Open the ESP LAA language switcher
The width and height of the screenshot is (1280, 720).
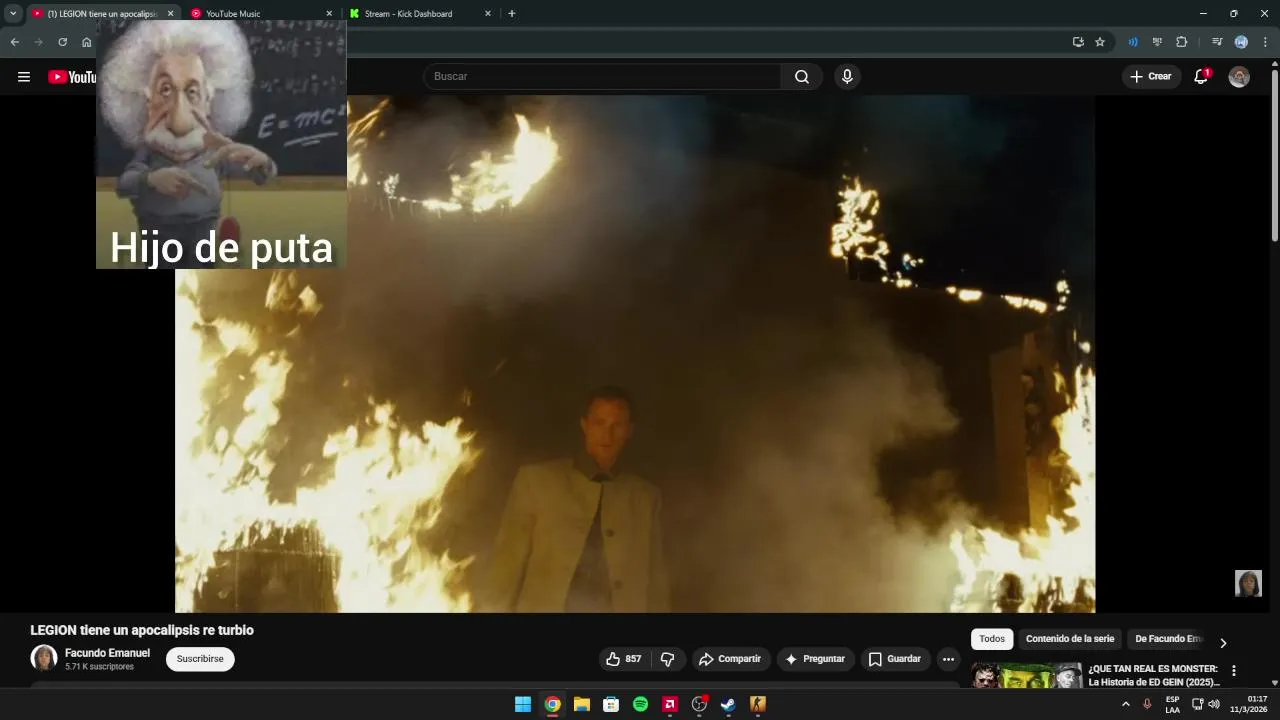pos(1172,704)
